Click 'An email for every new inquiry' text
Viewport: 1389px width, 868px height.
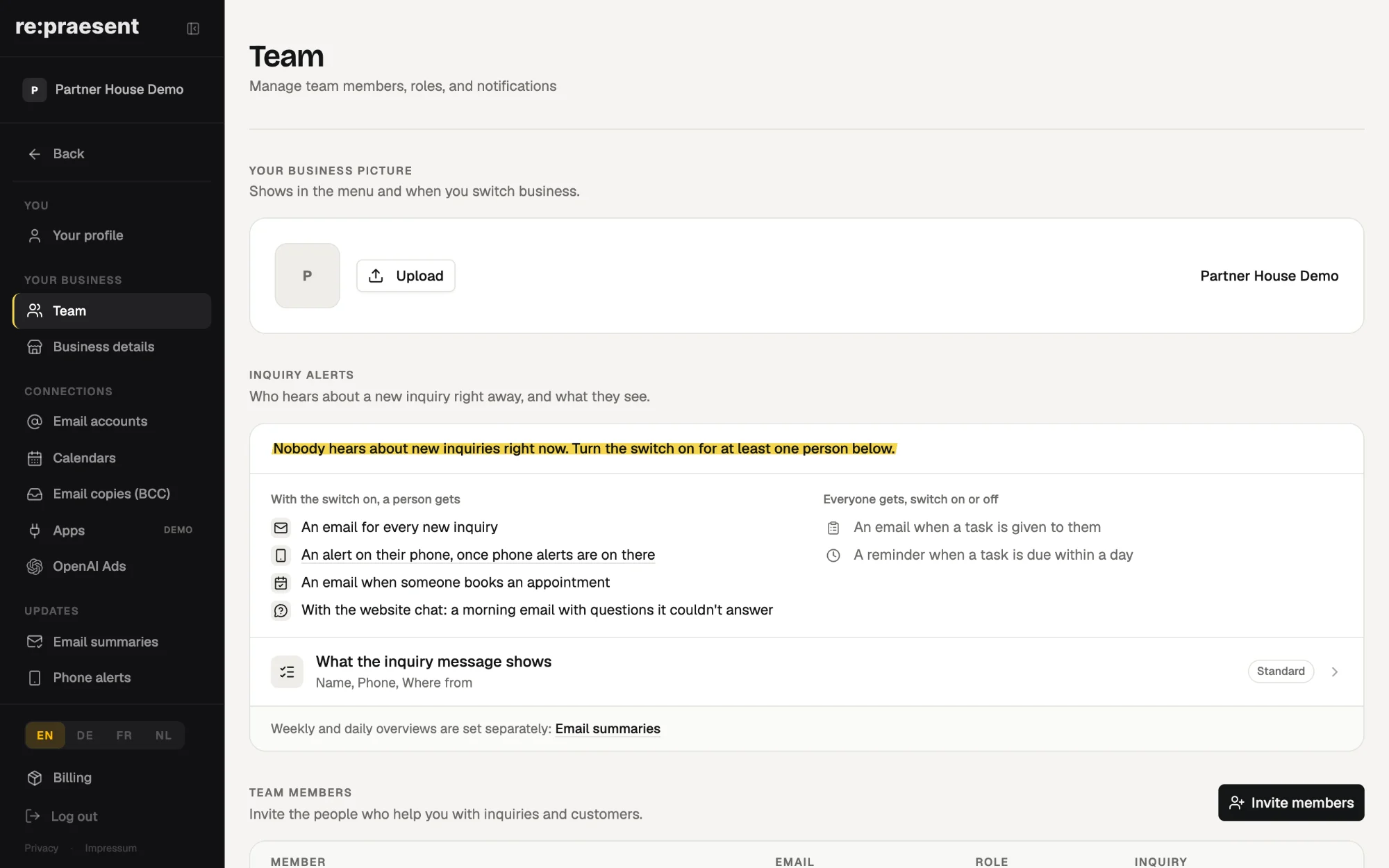click(x=399, y=527)
